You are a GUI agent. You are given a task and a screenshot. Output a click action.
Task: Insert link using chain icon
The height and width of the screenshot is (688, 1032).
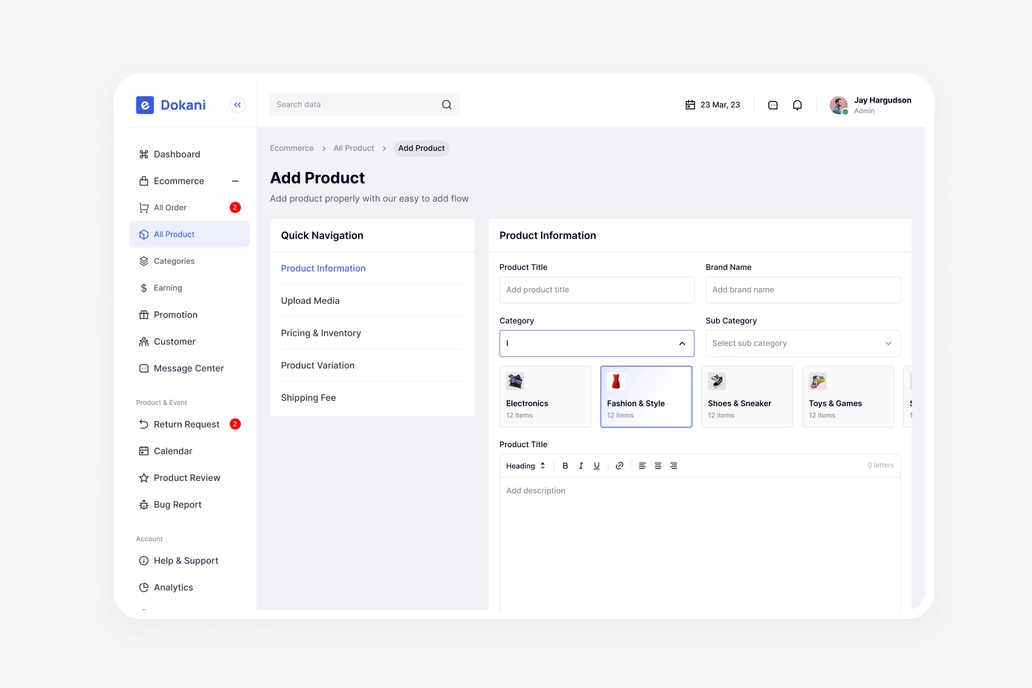pos(619,465)
